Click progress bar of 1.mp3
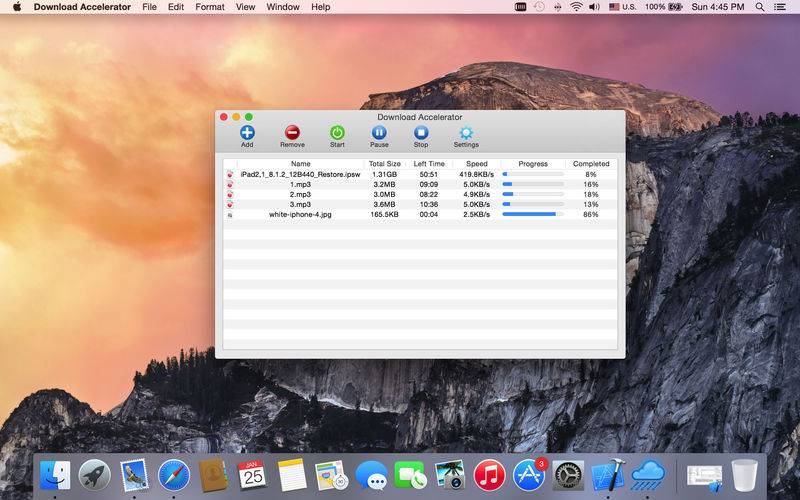 point(533,184)
